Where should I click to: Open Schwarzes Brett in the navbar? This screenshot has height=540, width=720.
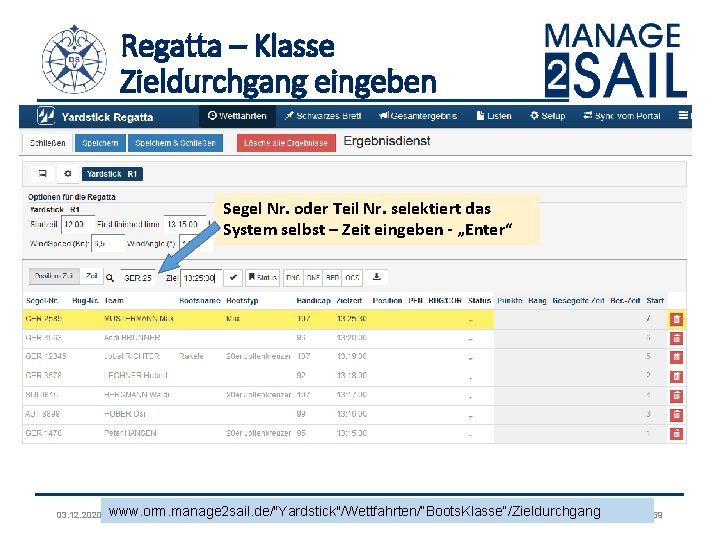click(323, 116)
